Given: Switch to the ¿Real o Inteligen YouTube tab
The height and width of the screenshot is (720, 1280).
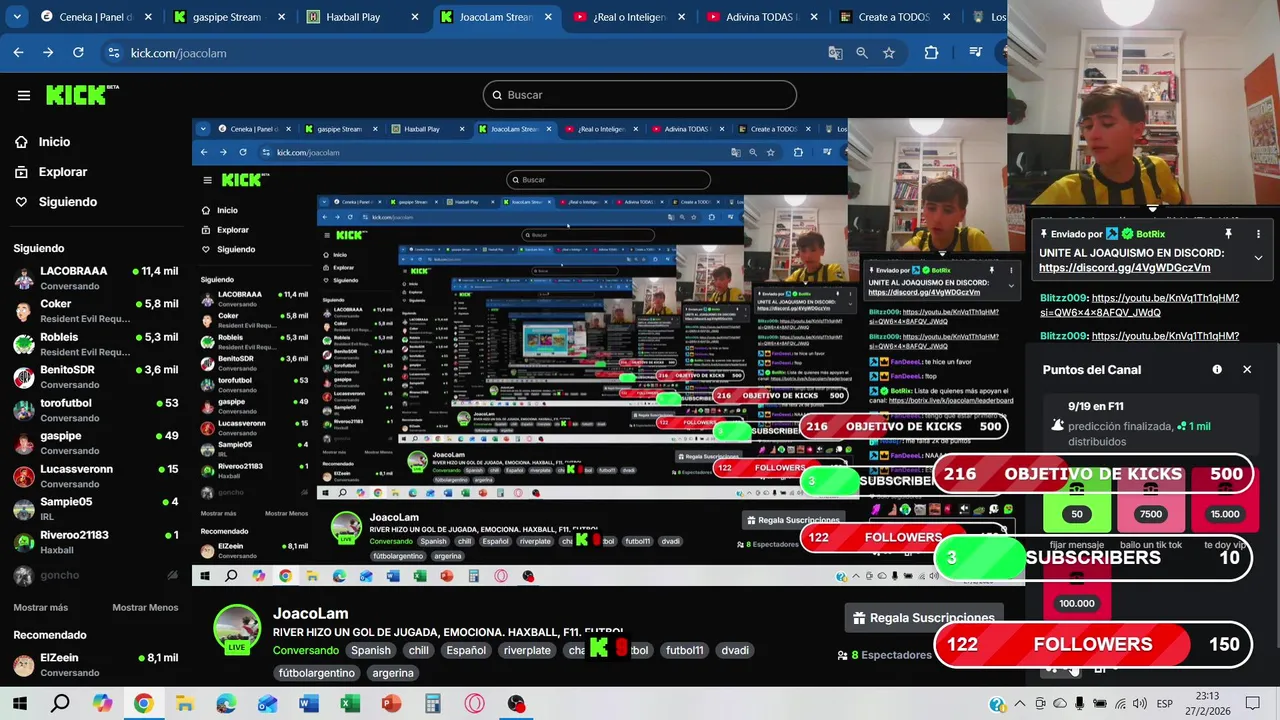Looking at the screenshot, I should (x=630, y=17).
